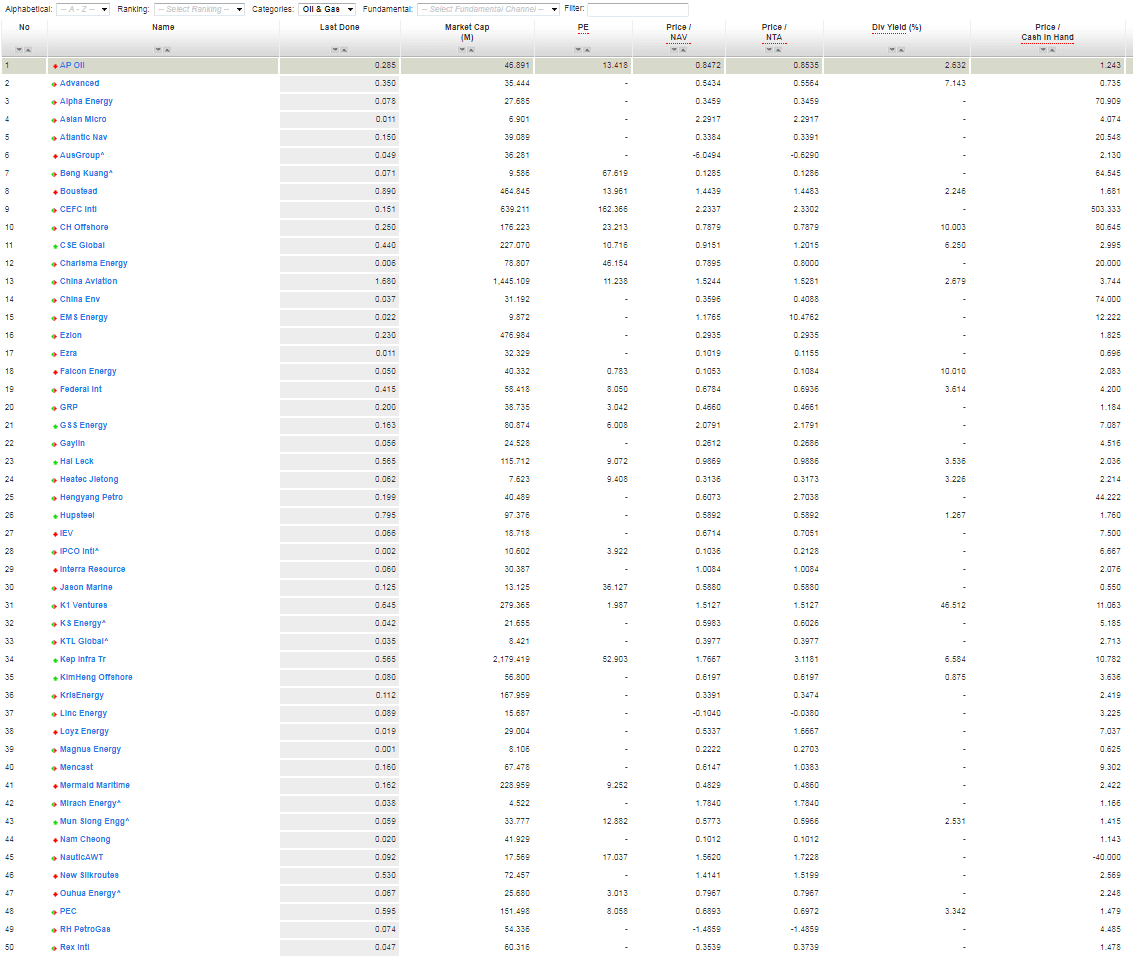Sort Last Done descending with down arrow
This screenshot has width=1133, height=961.
tap(335, 50)
